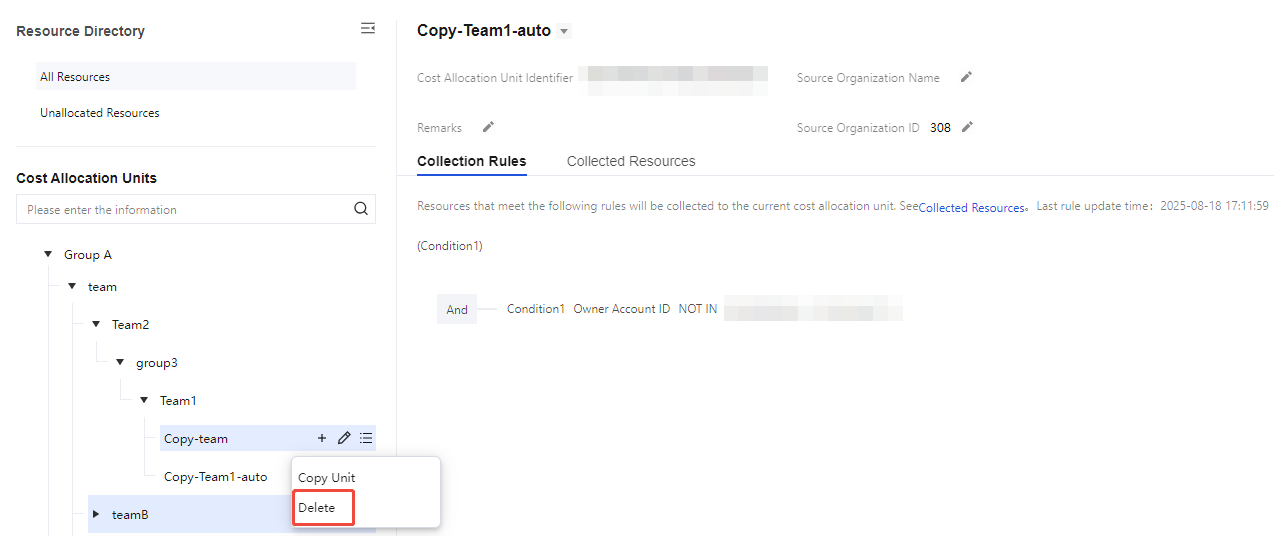
Task: Click the cost allocation unit search field
Action: 185,210
